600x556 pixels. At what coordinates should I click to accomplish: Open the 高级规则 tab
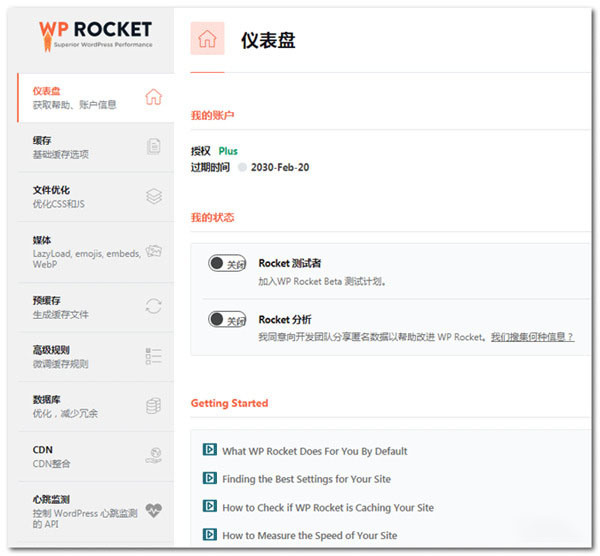[96, 357]
